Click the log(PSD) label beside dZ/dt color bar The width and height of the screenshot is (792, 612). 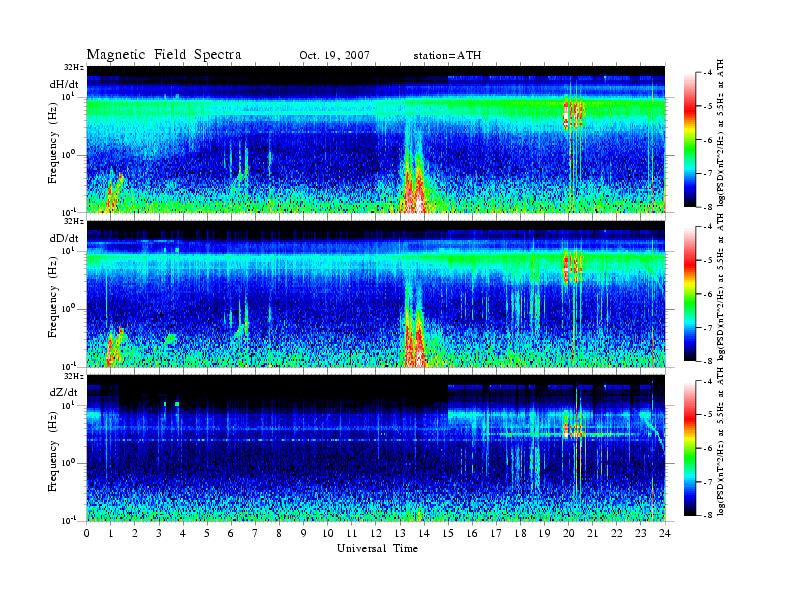click(721, 441)
